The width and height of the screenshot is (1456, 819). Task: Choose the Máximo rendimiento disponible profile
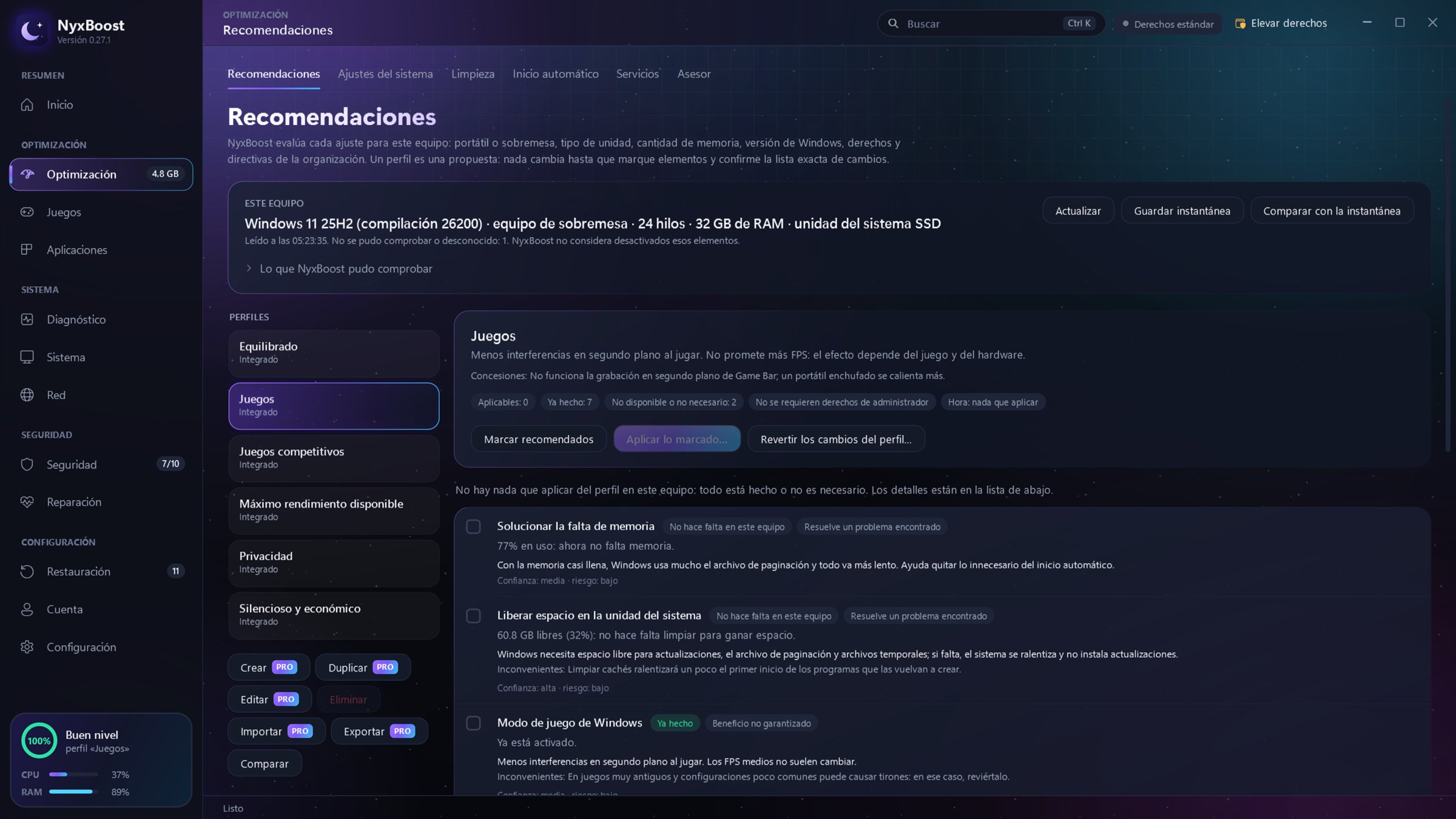pyautogui.click(x=334, y=510)
